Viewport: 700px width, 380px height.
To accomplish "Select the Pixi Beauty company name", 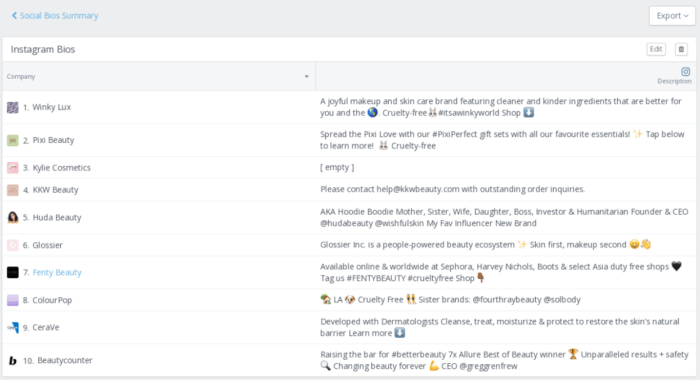I will (53, 140).
